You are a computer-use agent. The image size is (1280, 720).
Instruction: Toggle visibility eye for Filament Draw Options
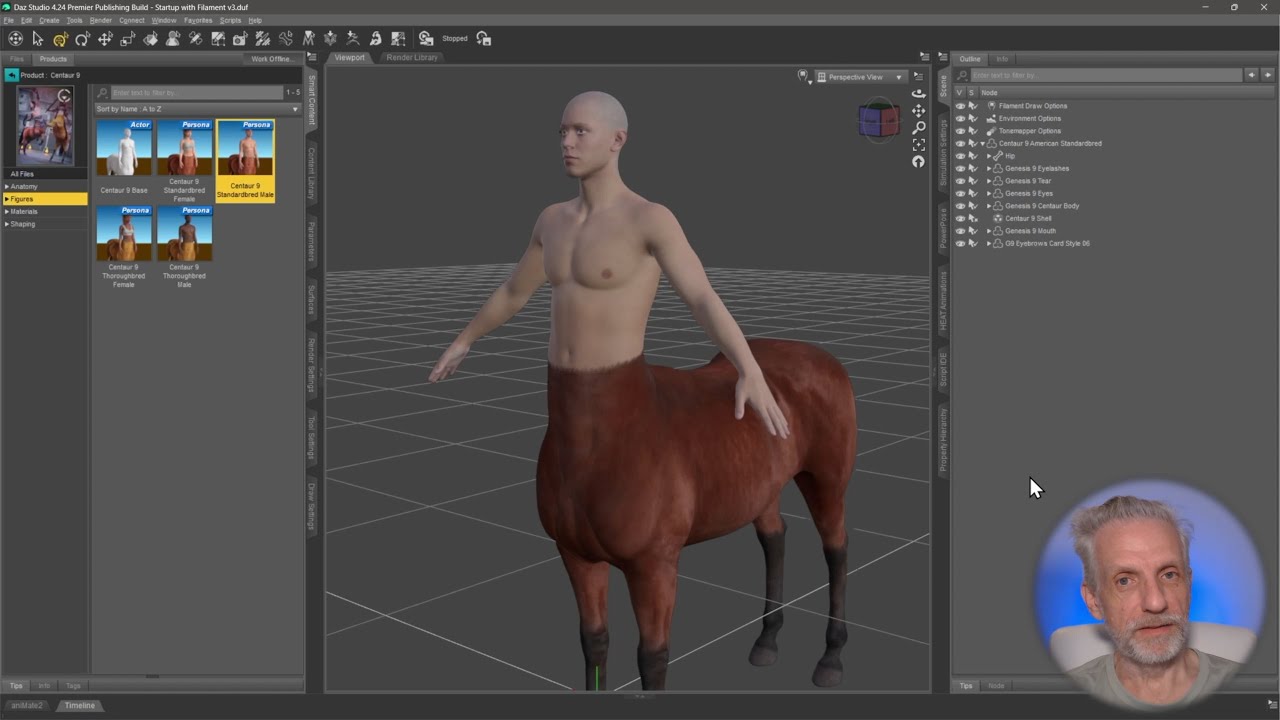click(960, 106)
